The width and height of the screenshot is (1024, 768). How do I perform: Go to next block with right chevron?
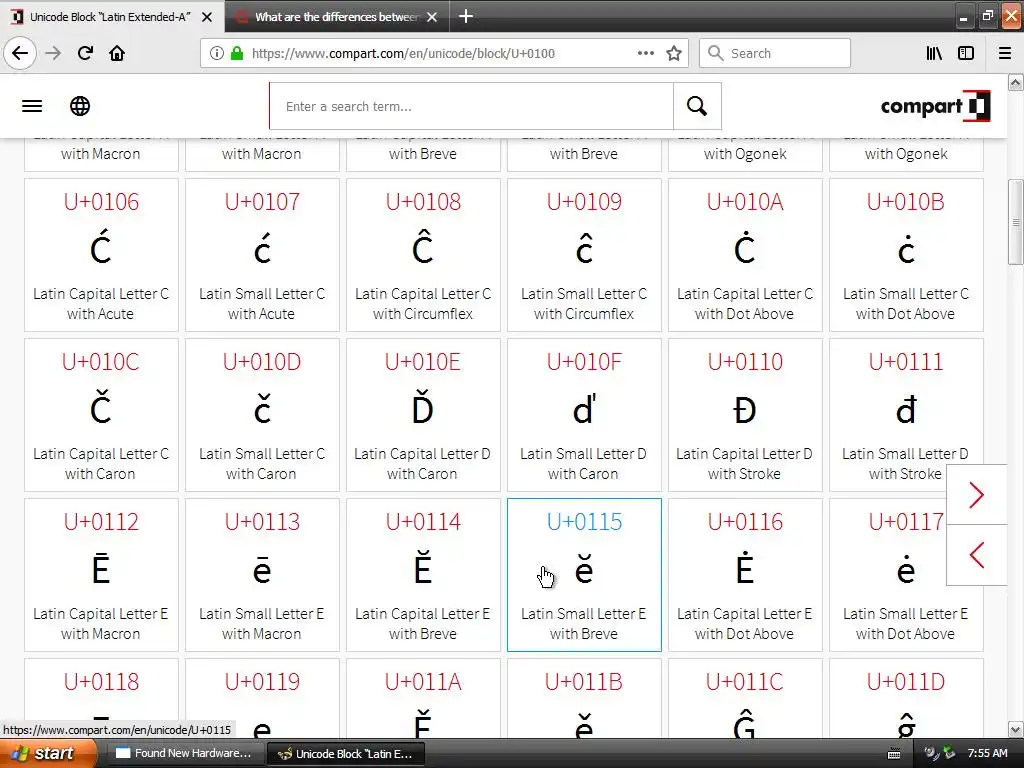click(x=976, y=494)
